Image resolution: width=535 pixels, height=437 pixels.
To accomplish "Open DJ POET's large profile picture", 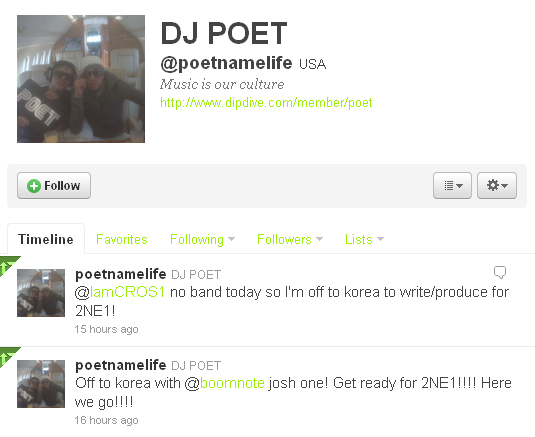I will point(81,79).
